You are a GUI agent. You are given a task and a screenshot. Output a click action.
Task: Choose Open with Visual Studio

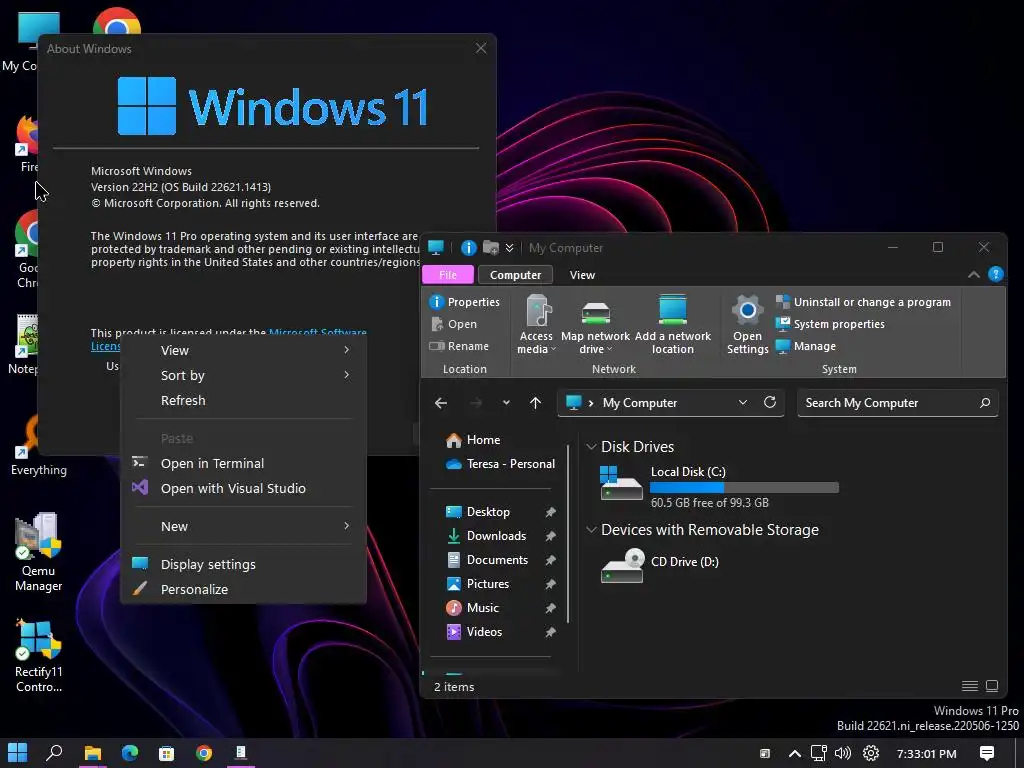pos(244,488)
